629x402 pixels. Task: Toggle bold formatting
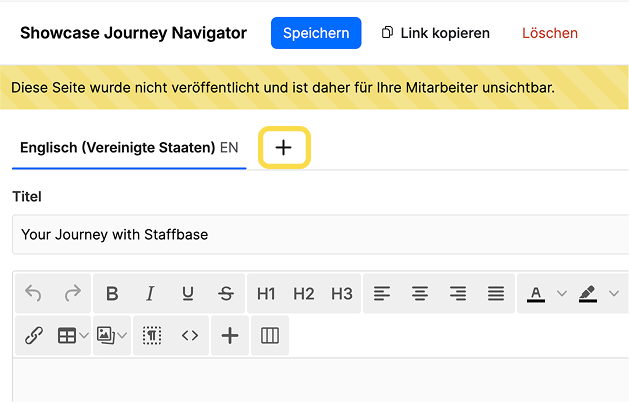[112, 294]
